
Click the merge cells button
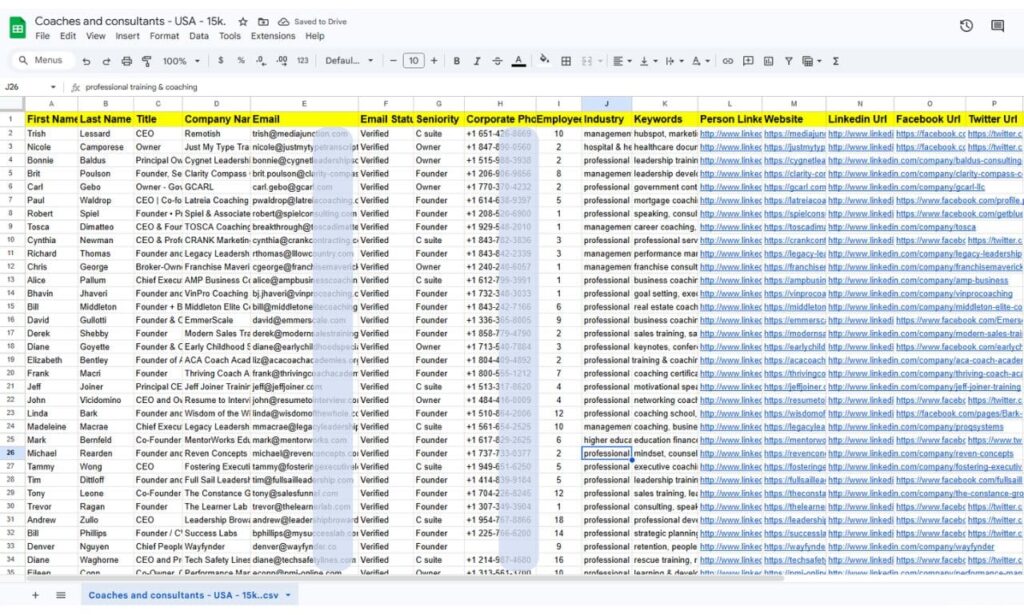pyautogui.click(x=586, y=61)
